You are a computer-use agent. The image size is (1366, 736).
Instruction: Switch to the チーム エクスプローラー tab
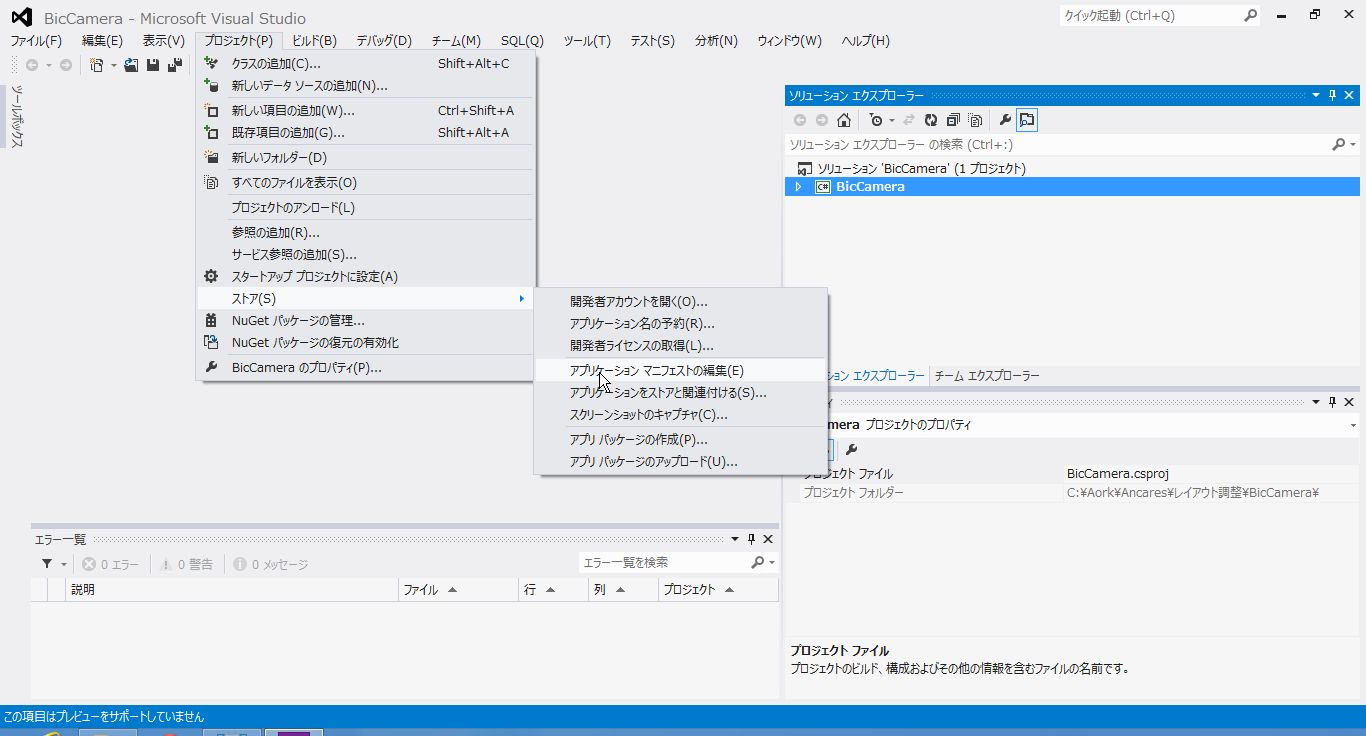click(987, 376)
